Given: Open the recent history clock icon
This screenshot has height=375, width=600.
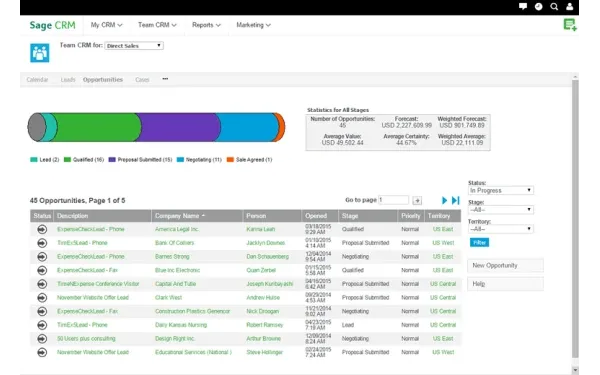Looking at the screenshot, I should (x=538, y=7).
